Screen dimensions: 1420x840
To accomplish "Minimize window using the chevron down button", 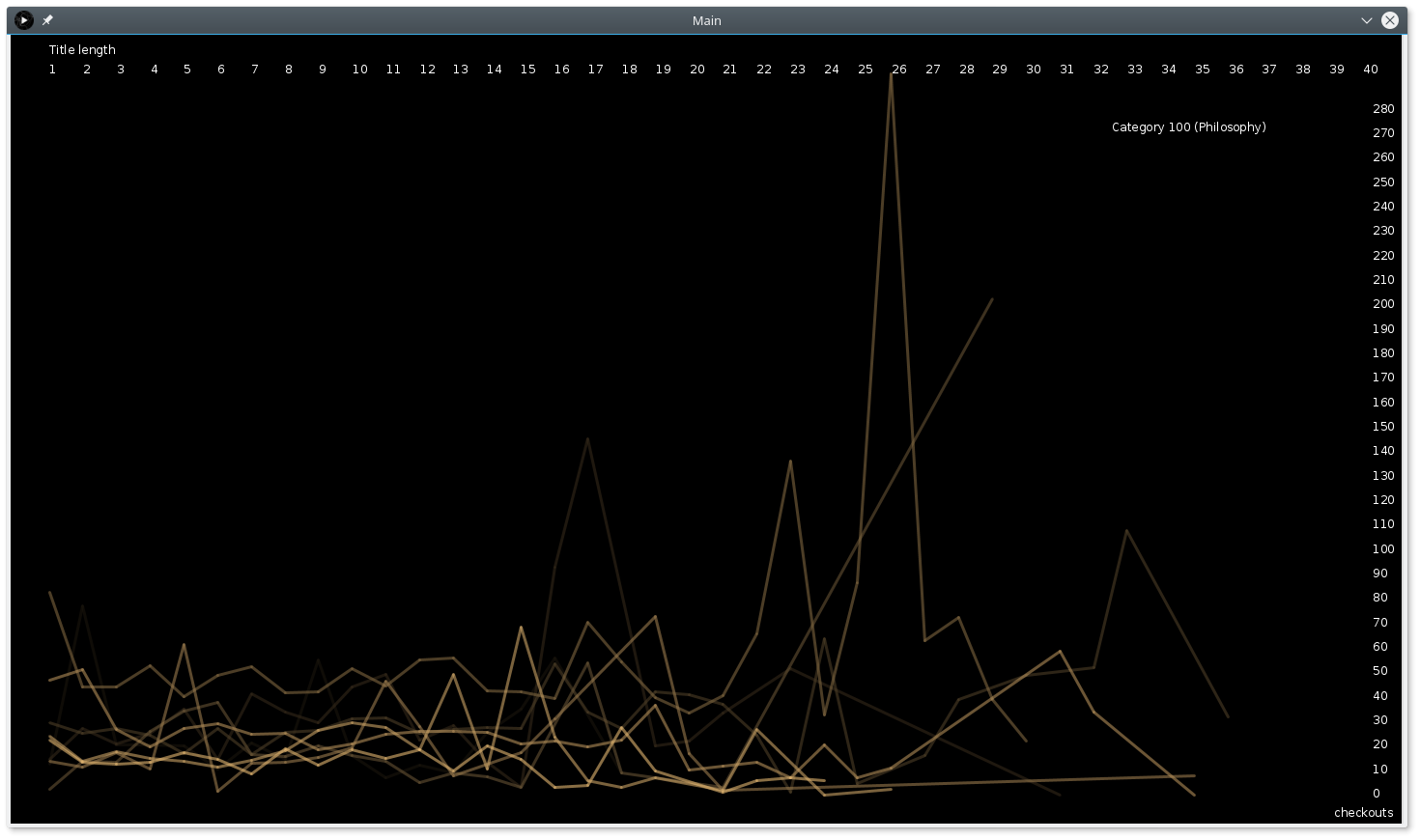I will 1367,20.
